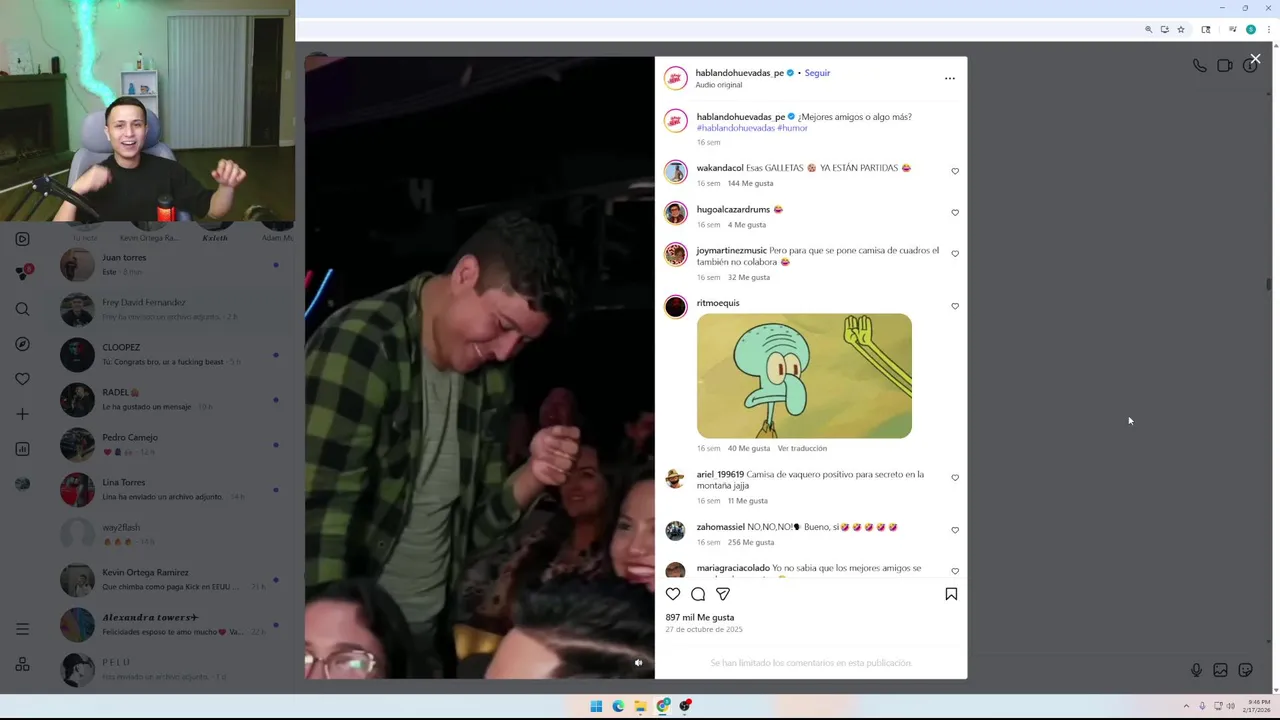1280x720 pixels.
Task: Open the wakandacol username link
Action: point(720,168)
